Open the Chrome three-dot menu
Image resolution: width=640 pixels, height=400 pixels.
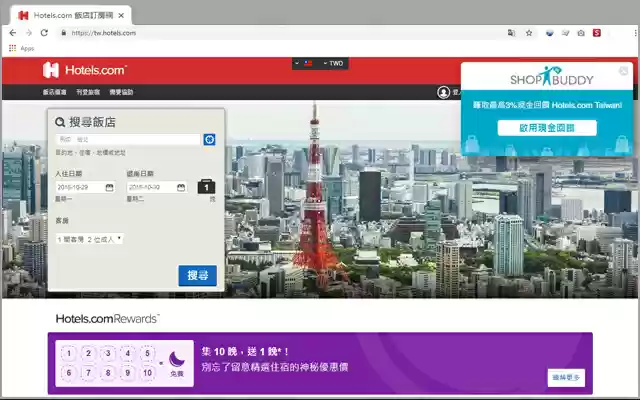636,33
